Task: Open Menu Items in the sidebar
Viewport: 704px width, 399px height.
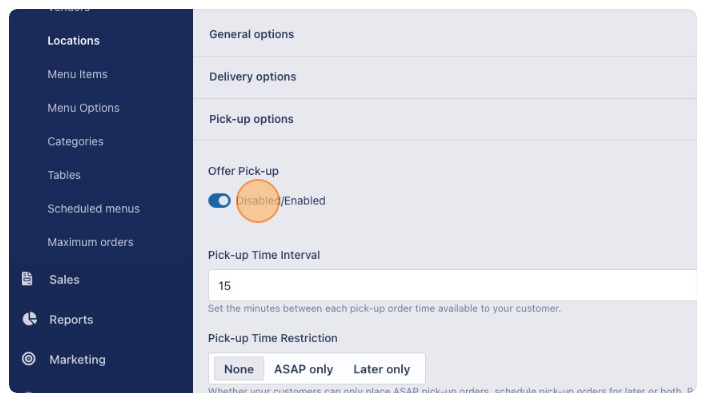Action: pos(77,74)
